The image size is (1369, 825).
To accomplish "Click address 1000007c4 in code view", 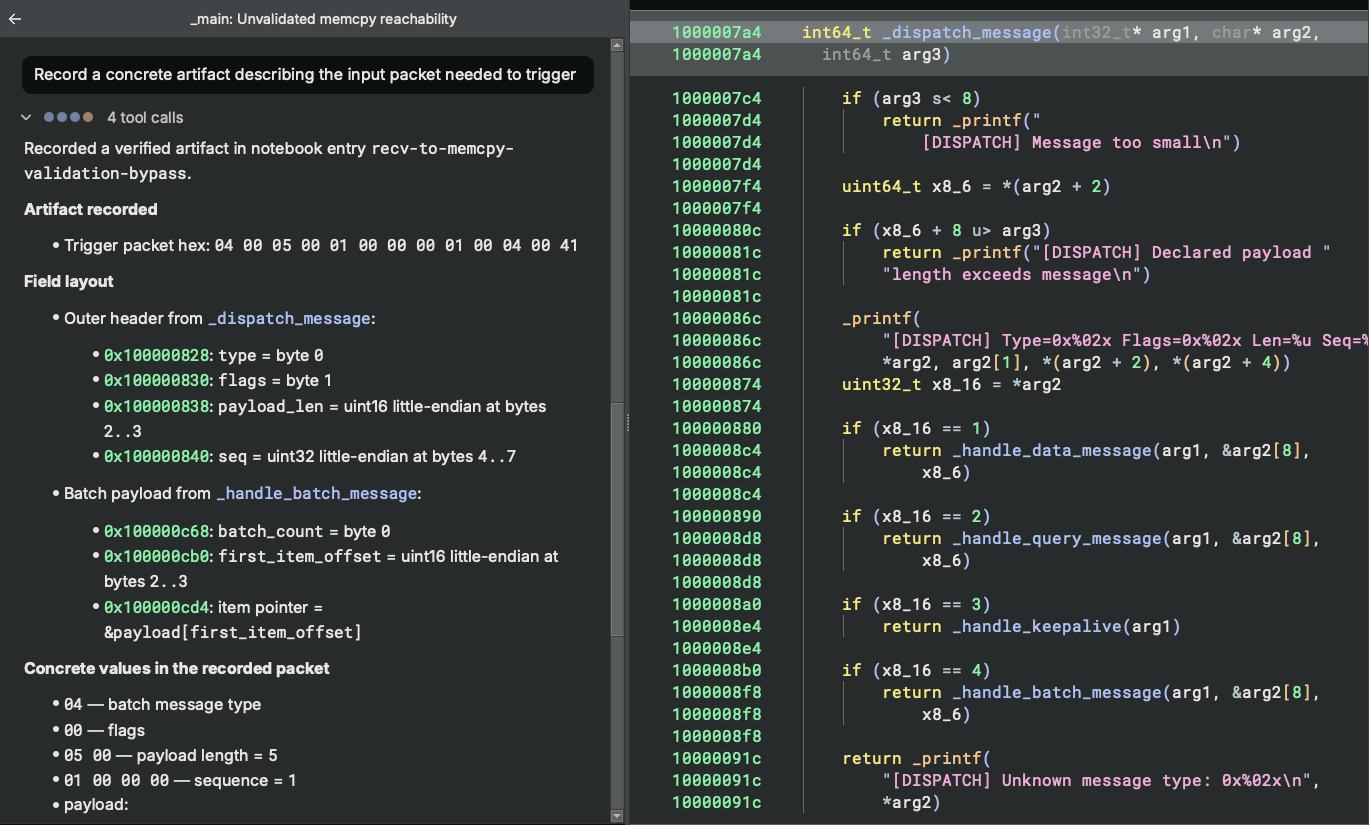I will (x=716, y=98).
